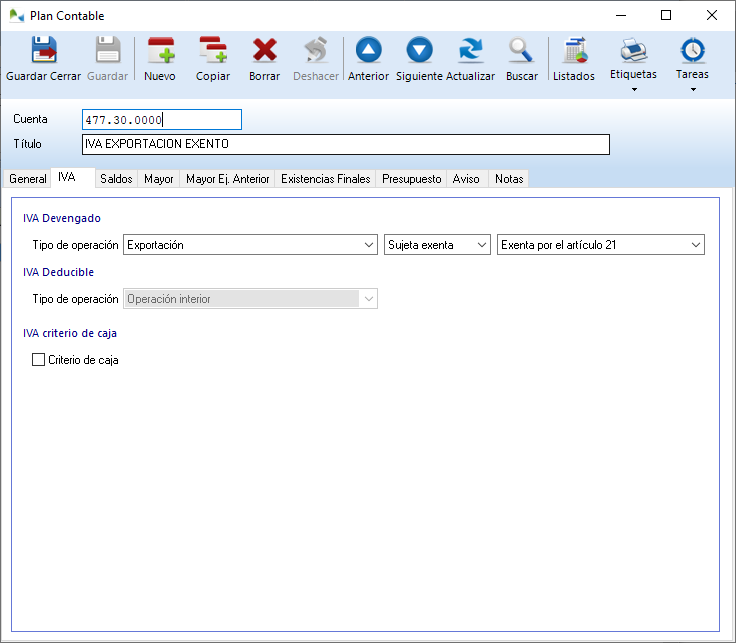Go to previous account with Anterior
Image resolution: width=736 pixels, height=643 pixels.
[368, 49]
